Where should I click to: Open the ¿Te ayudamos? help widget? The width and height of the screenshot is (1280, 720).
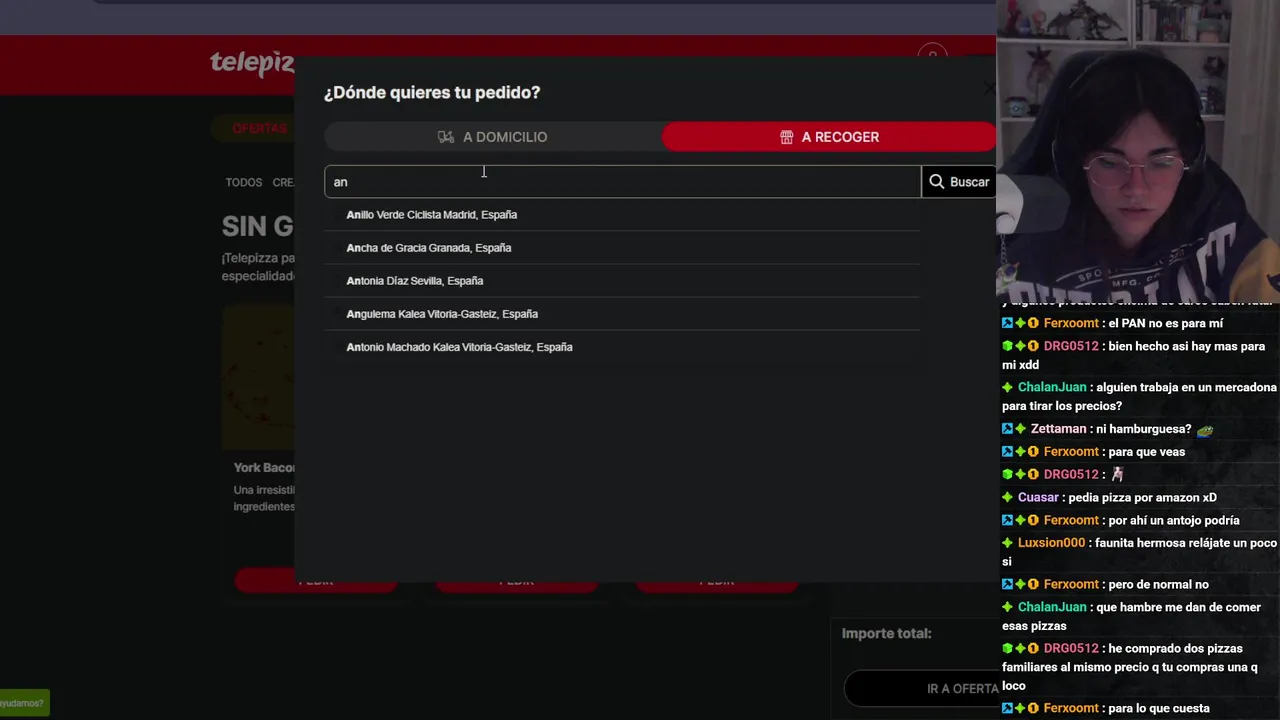(23, 704)
